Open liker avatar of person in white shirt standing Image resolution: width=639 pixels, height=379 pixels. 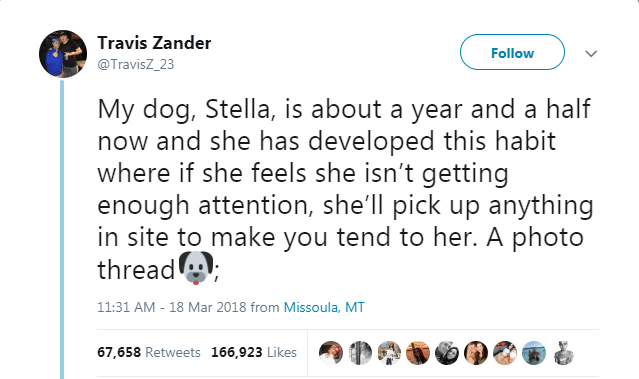tap(389, 353)
